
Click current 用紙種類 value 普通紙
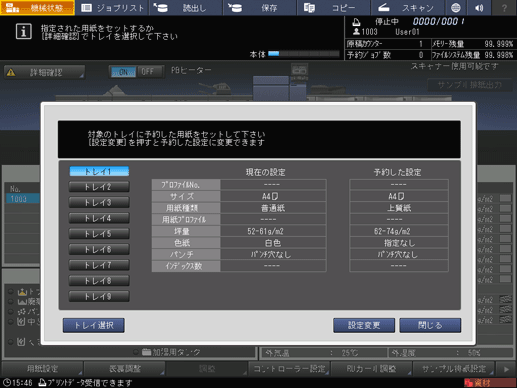click(x=273, y=208)
